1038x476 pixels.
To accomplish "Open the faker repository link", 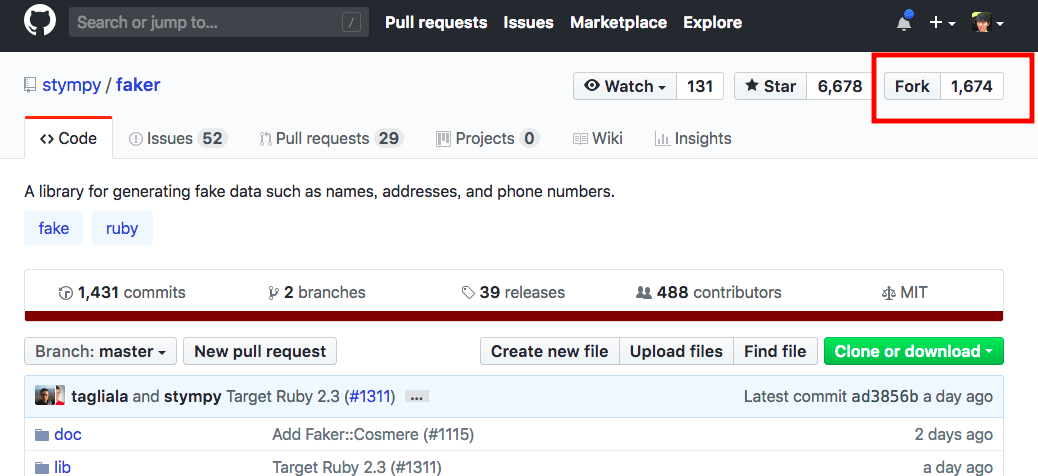I will (x=138, y=85).
